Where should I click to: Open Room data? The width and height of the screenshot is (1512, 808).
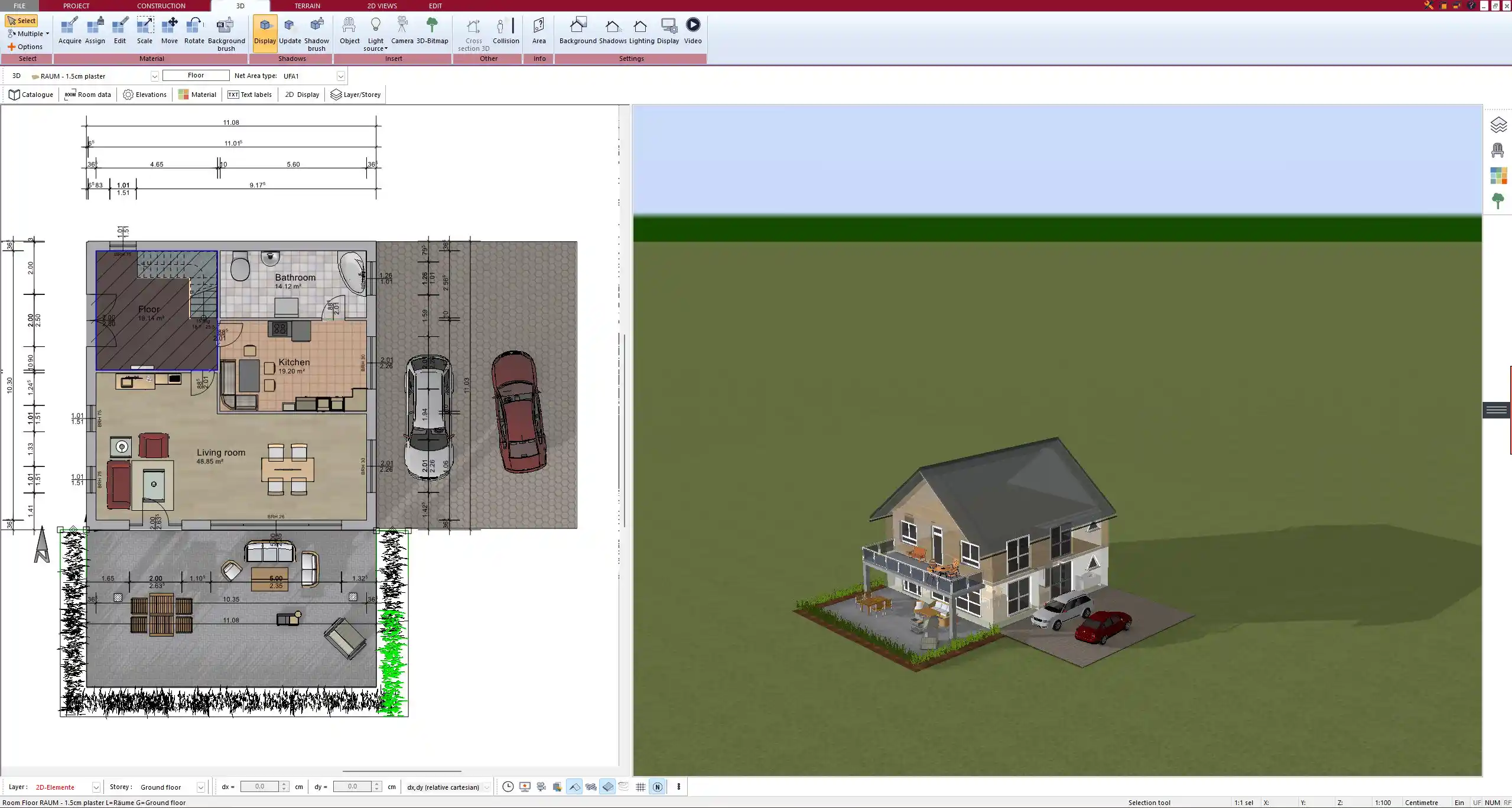(x=87, y=95)
